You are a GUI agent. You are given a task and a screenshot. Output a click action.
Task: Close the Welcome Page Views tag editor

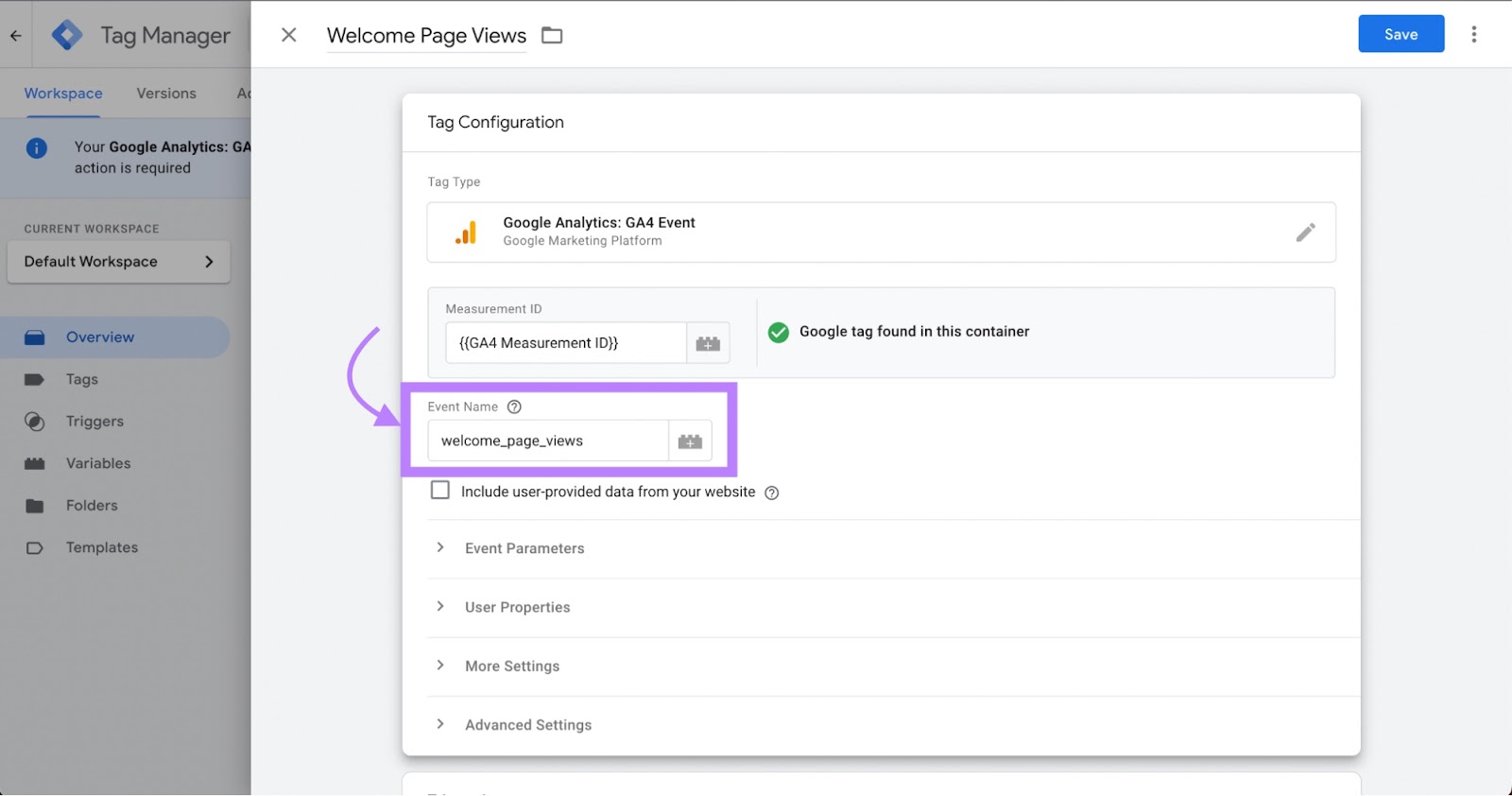[289, 35]
